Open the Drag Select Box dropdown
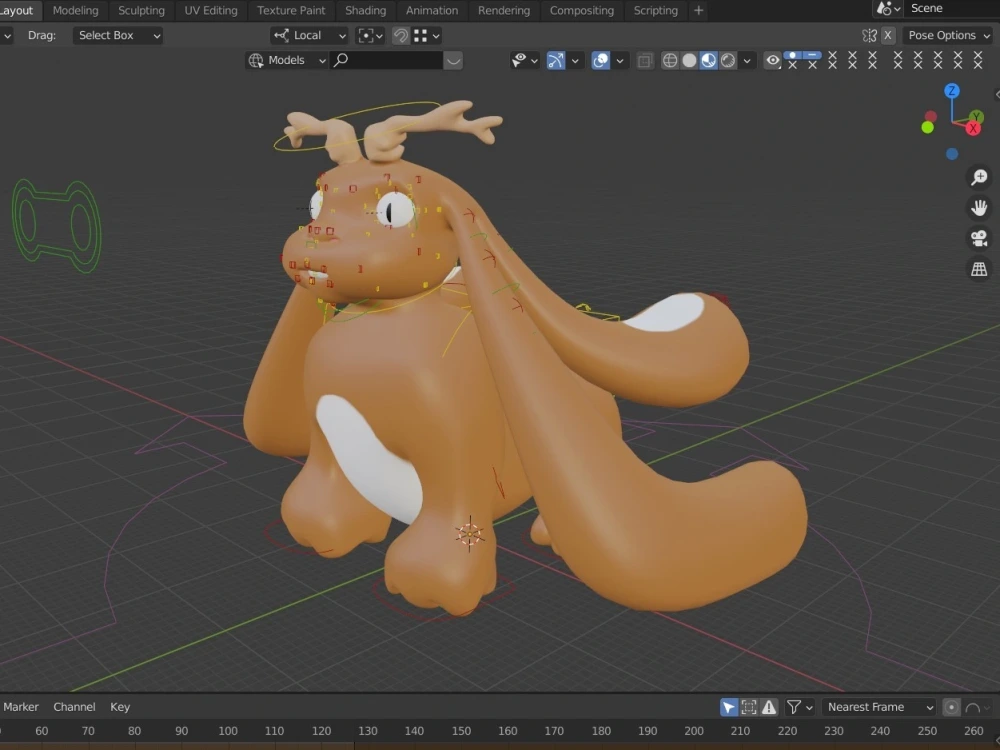 point(118,35)
